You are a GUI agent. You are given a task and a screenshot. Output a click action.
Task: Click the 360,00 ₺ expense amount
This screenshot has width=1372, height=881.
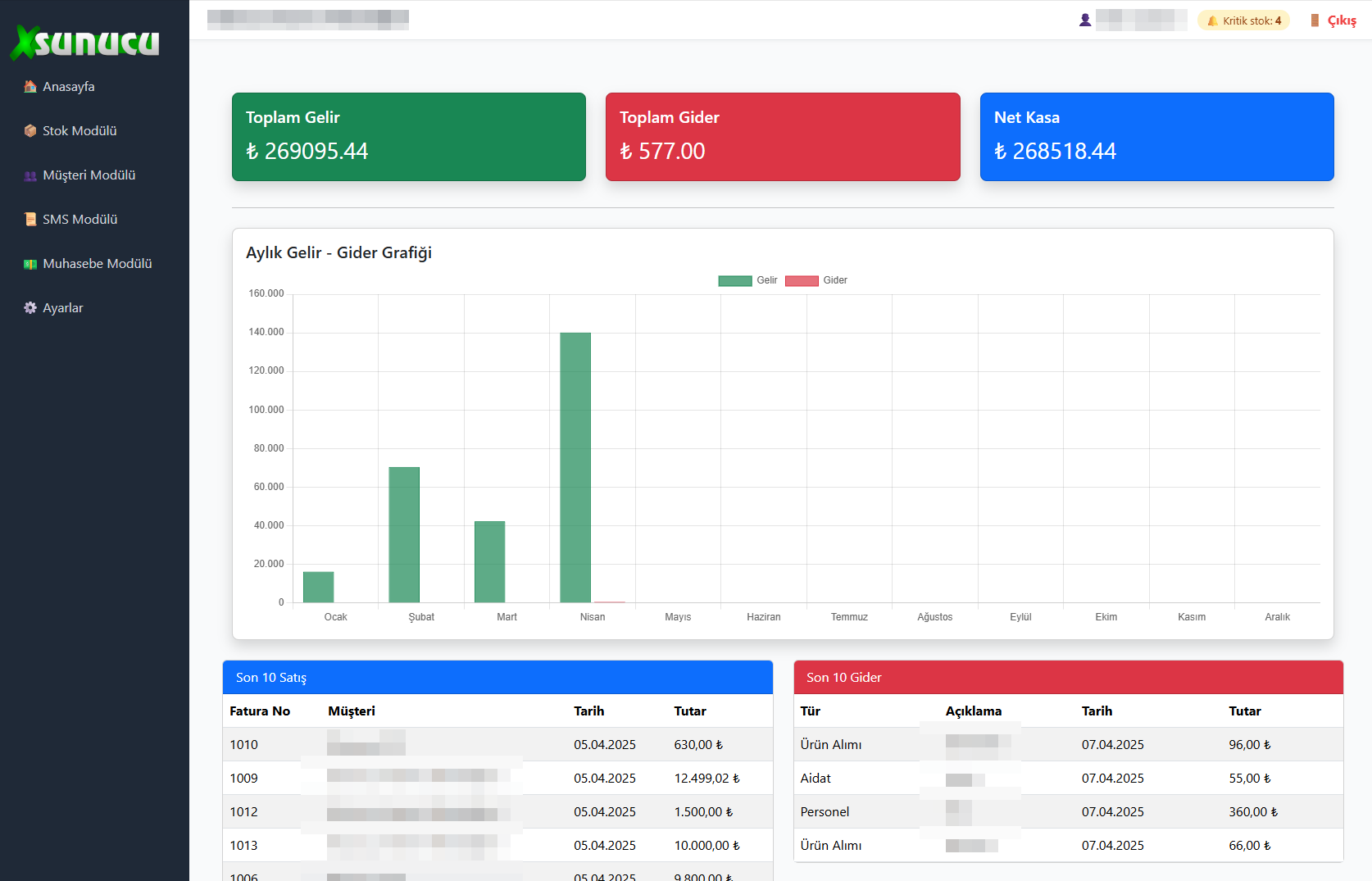[x=1253, y=812]
